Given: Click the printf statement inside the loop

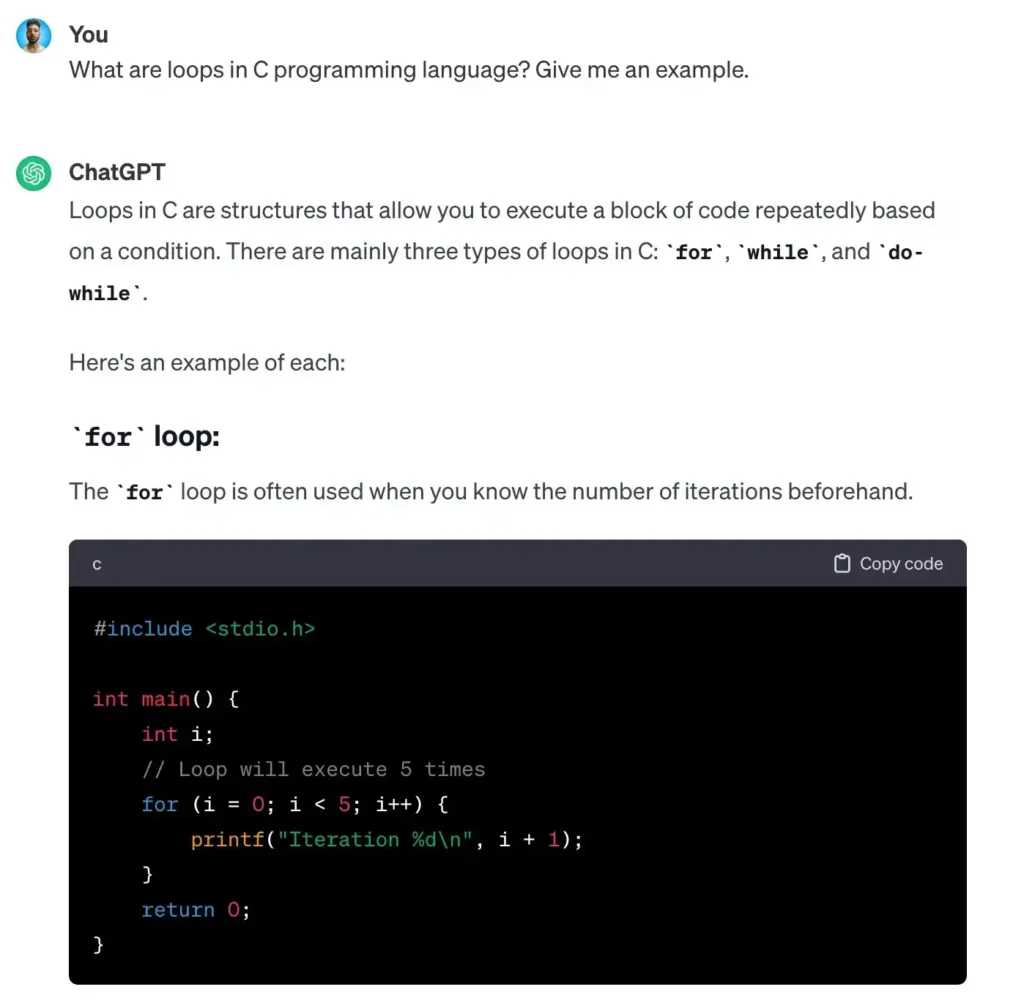Looking at the screenshot, I should click(x=385, y=839).
